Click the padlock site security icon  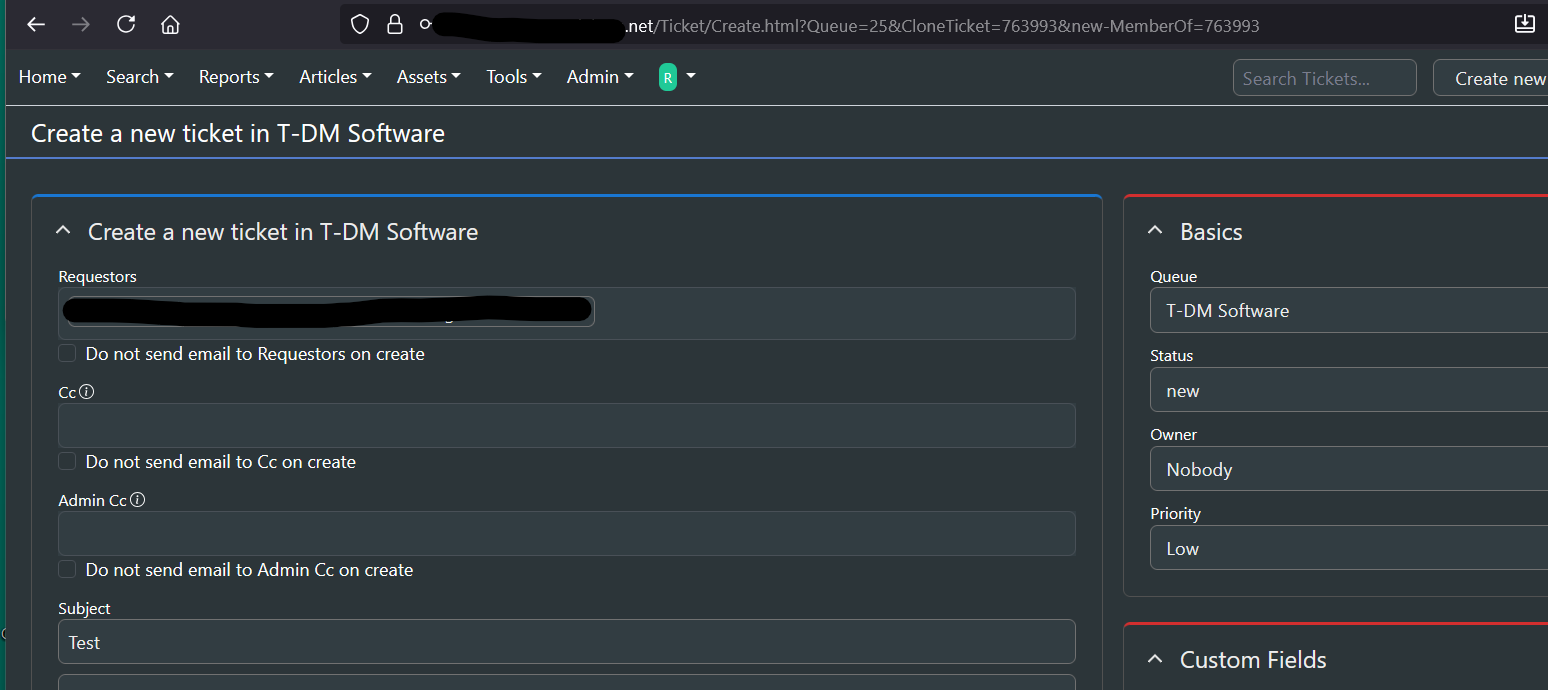395,24
